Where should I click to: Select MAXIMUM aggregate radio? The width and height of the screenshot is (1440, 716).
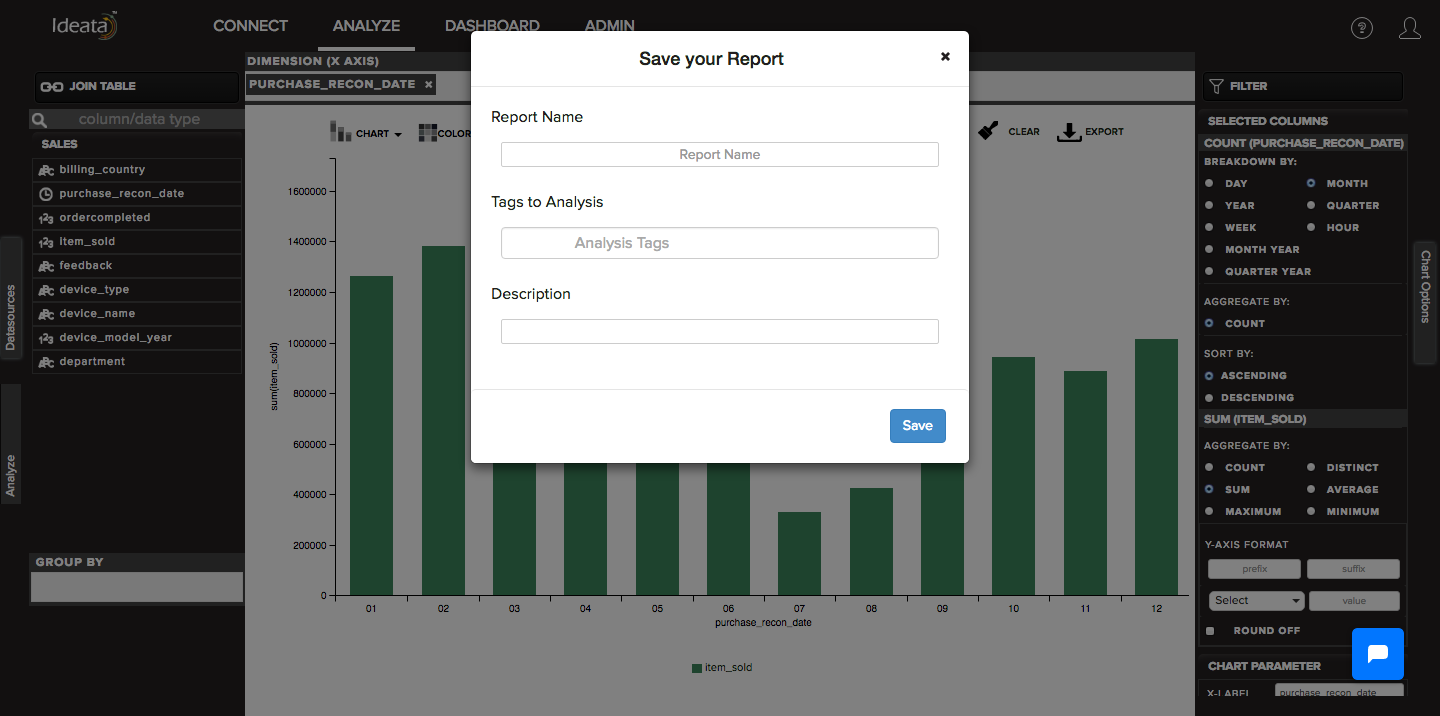coord(1209,512)
